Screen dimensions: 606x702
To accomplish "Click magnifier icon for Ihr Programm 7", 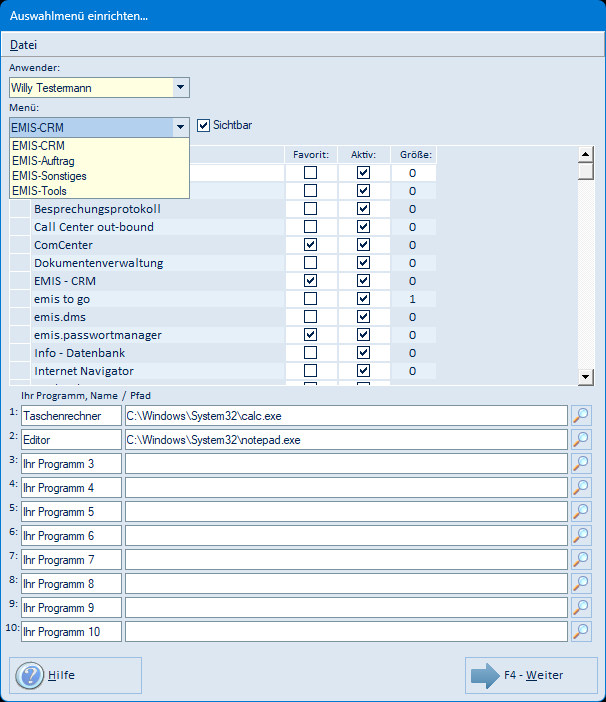I will (581, 560).
